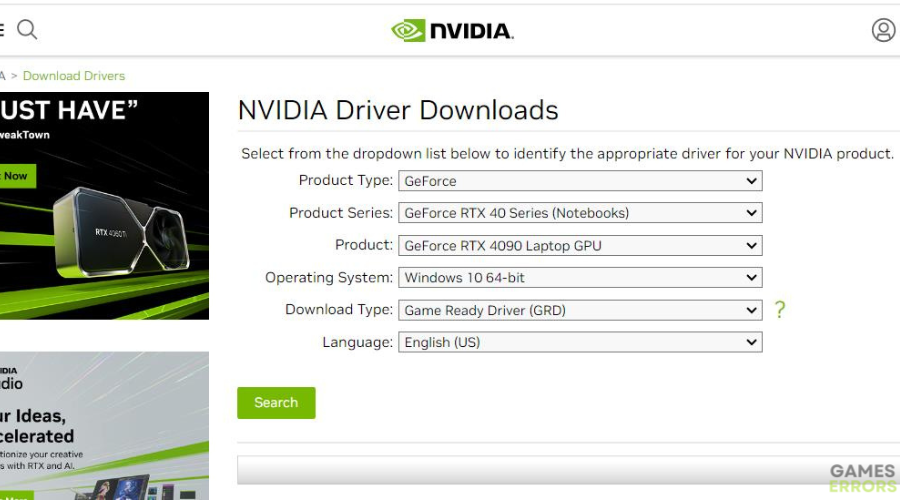The width and height of the screenshot is (900, 500).
Task: Click the Language label
Action: (358, 343)
